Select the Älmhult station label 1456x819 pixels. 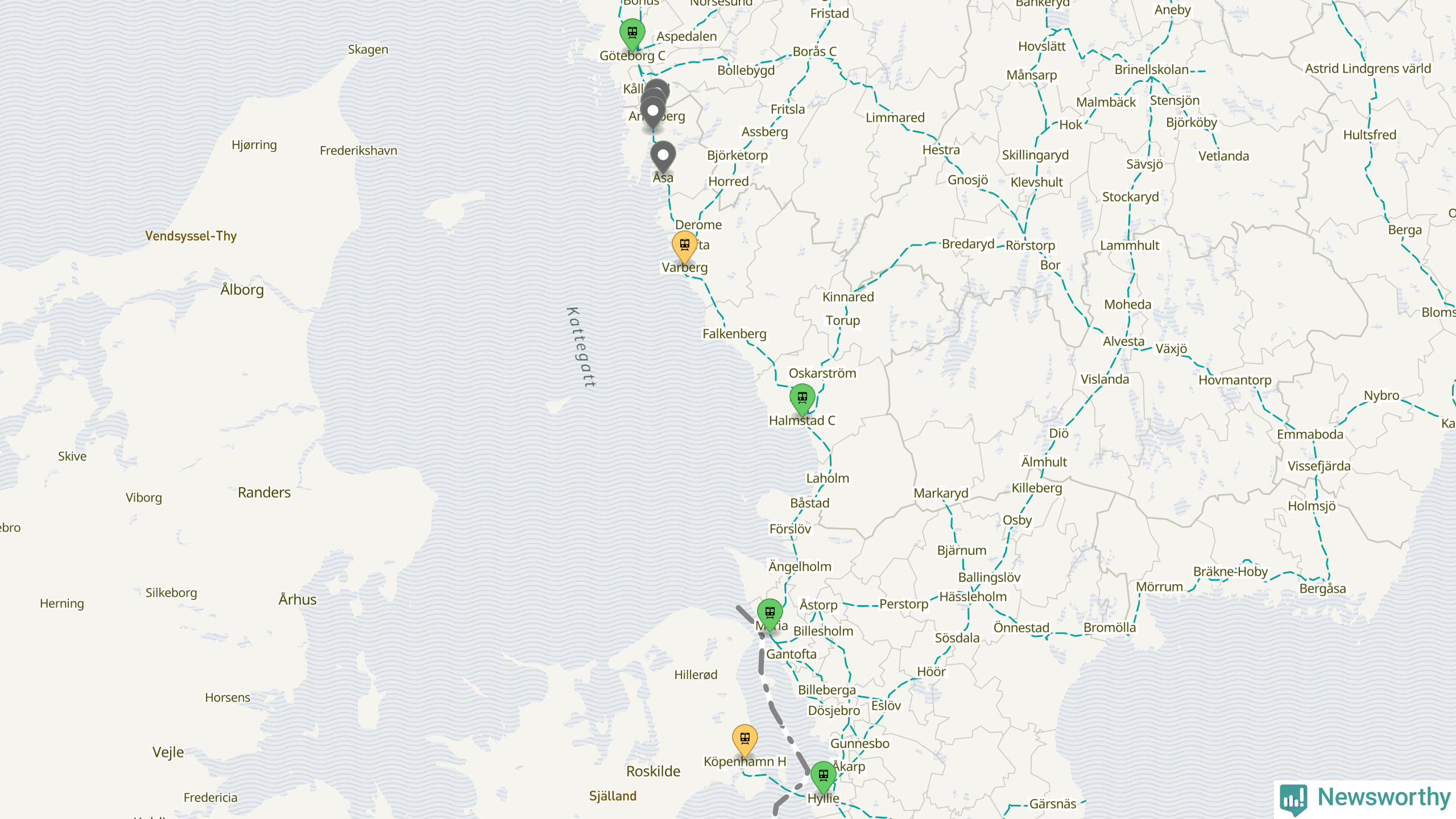click(1044, 462)
